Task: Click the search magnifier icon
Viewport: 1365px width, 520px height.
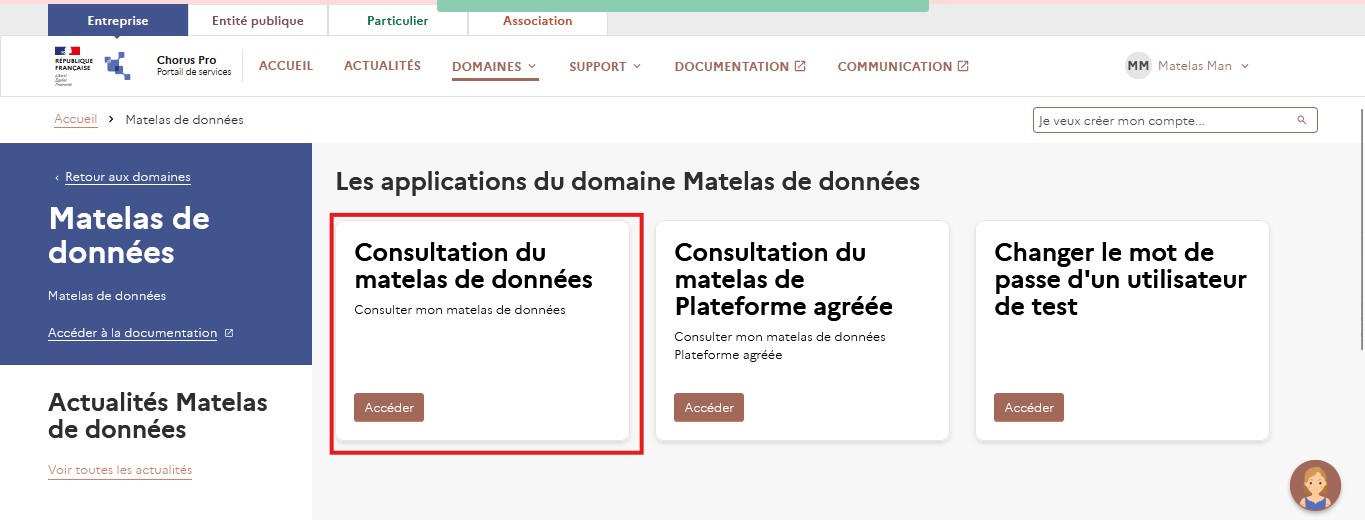Action: pos(1302,120)
